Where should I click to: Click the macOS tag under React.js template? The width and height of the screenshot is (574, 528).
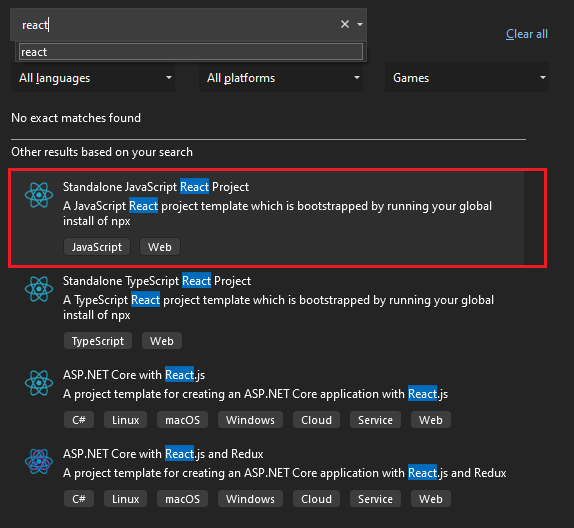click(182, 420)
